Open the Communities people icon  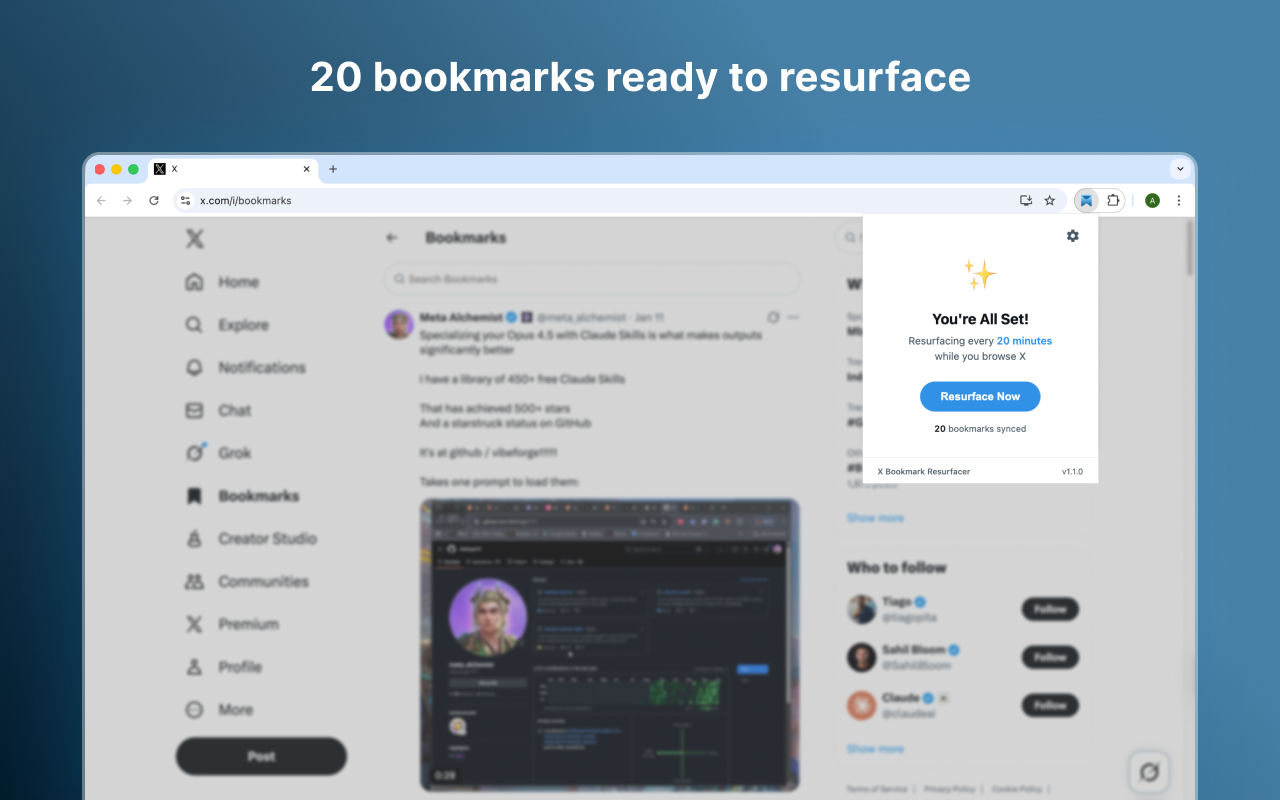[x=195, y=581]
